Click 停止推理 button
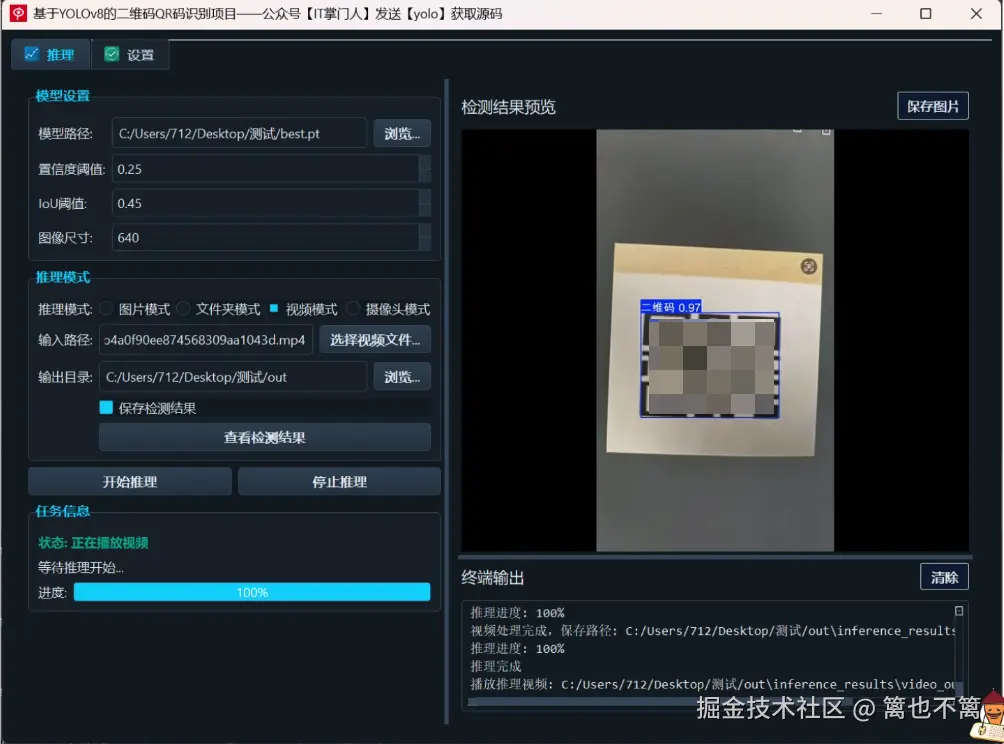Viewport: 1004px width, 744px height. pyautogui.click(x=339, y=481)
